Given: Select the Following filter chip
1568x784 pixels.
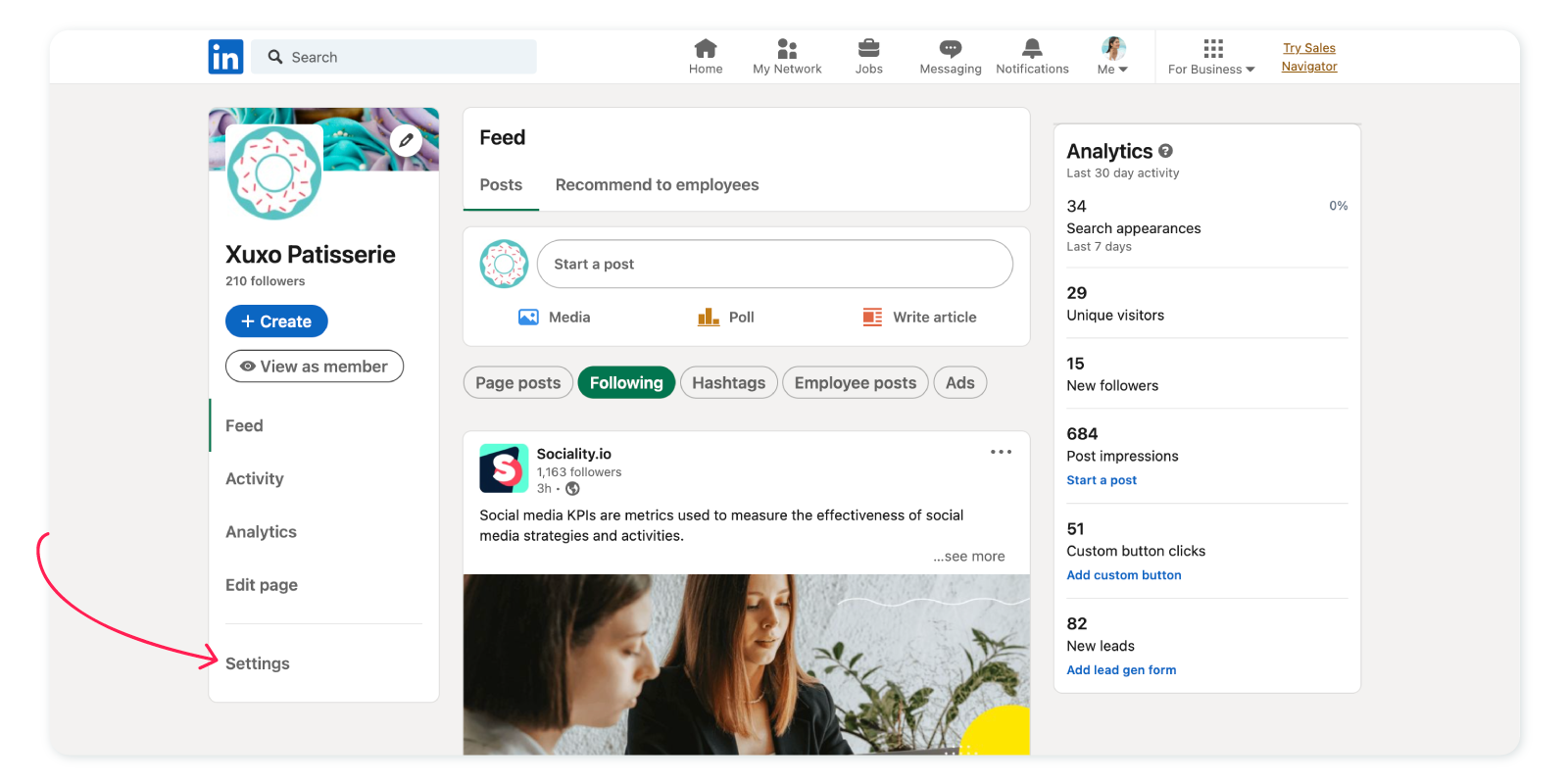Looking at the screenshot, I should pyautogui.click(x=626, y=382).
